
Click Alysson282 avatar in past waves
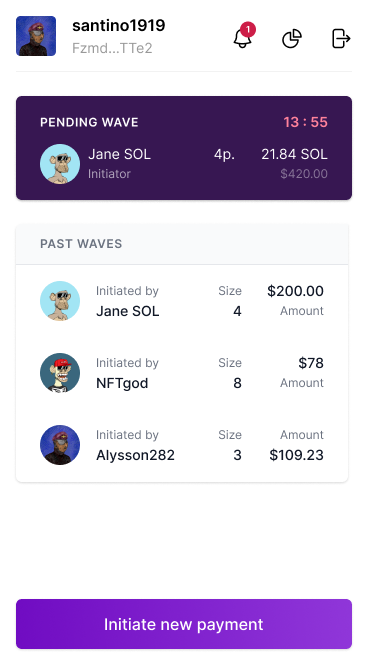point(60,445)
